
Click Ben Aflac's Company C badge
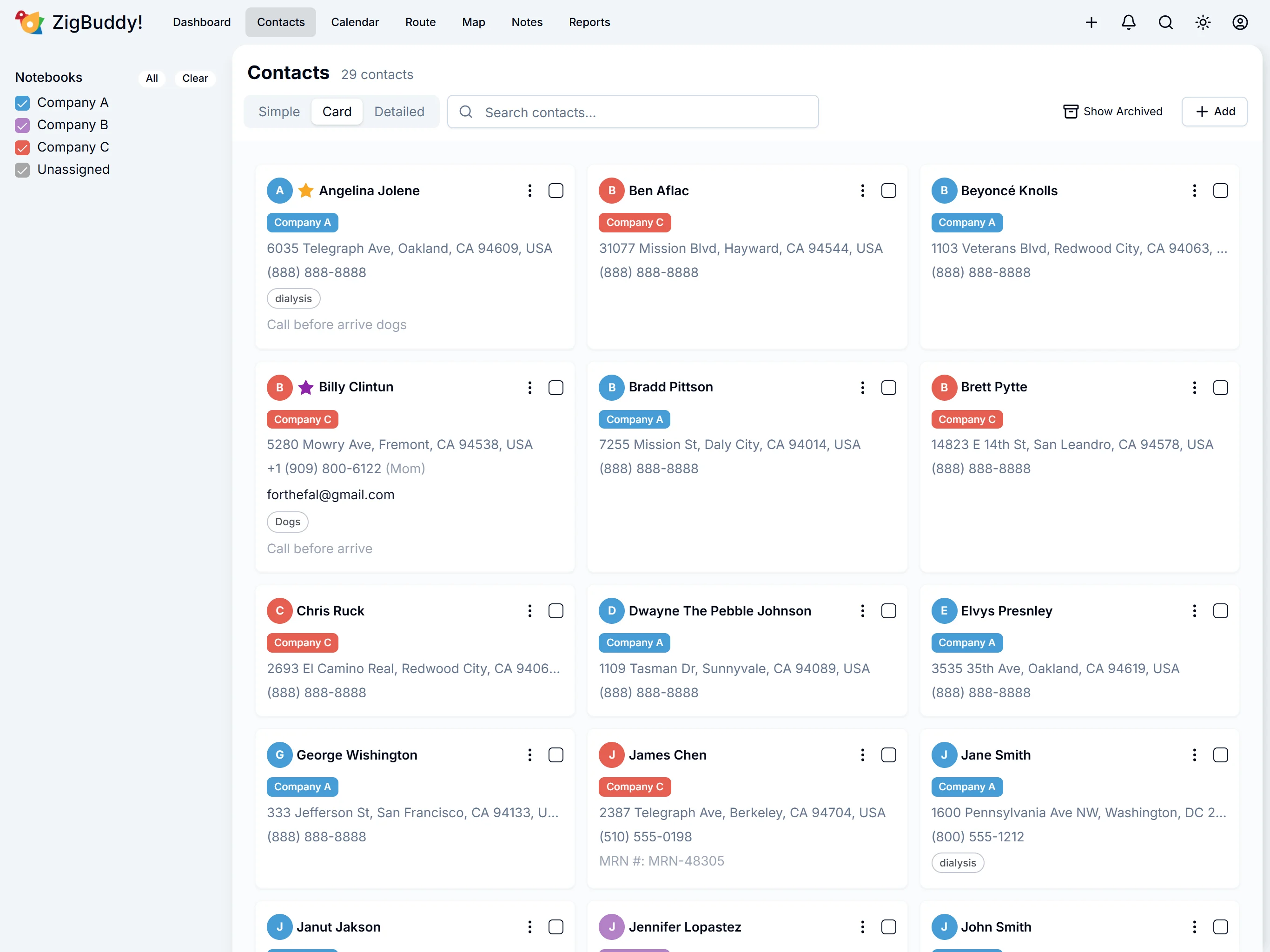(635, 222)
